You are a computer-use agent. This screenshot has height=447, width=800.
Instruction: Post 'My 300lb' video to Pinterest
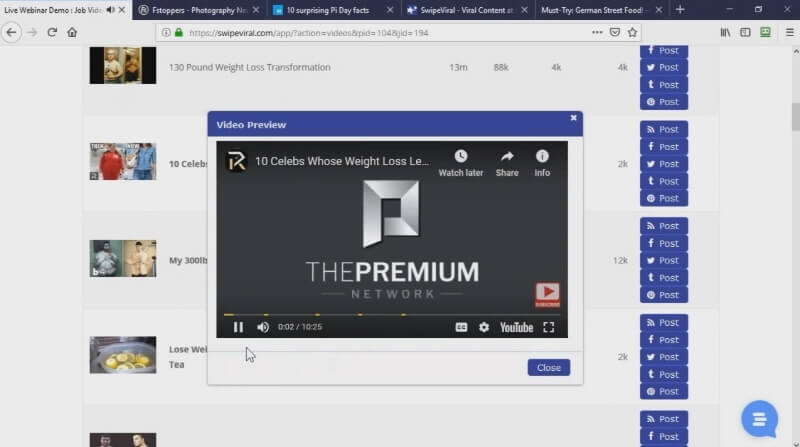coord(663,294)
